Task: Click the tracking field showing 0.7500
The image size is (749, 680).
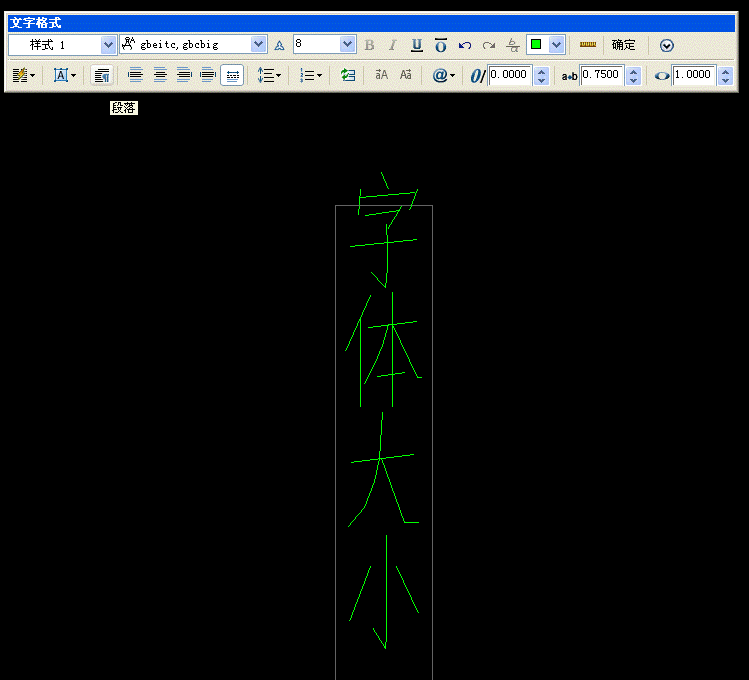Action: (x=601, y=75)
